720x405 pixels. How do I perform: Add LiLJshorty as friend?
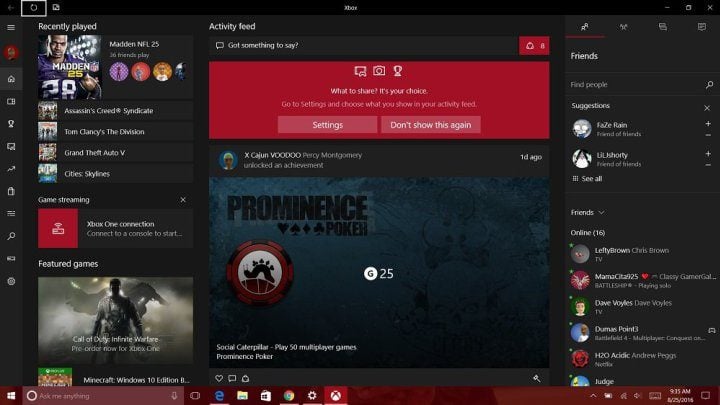coord(708,153)
